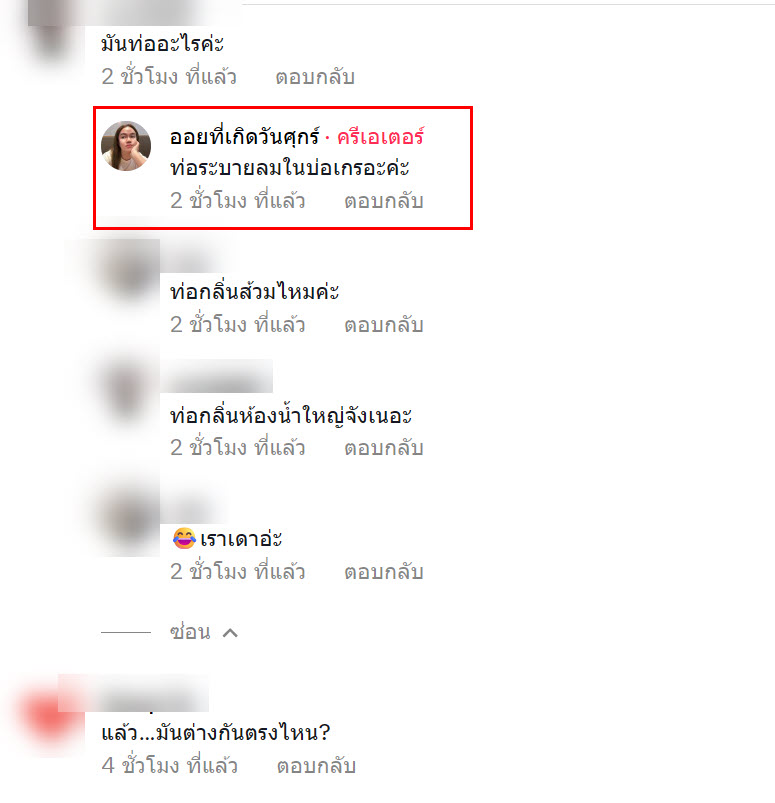Reply to the ท่อกลิ่นห้องน้ำใหญ่จังเนอะ comment

(x=384, y=448)
